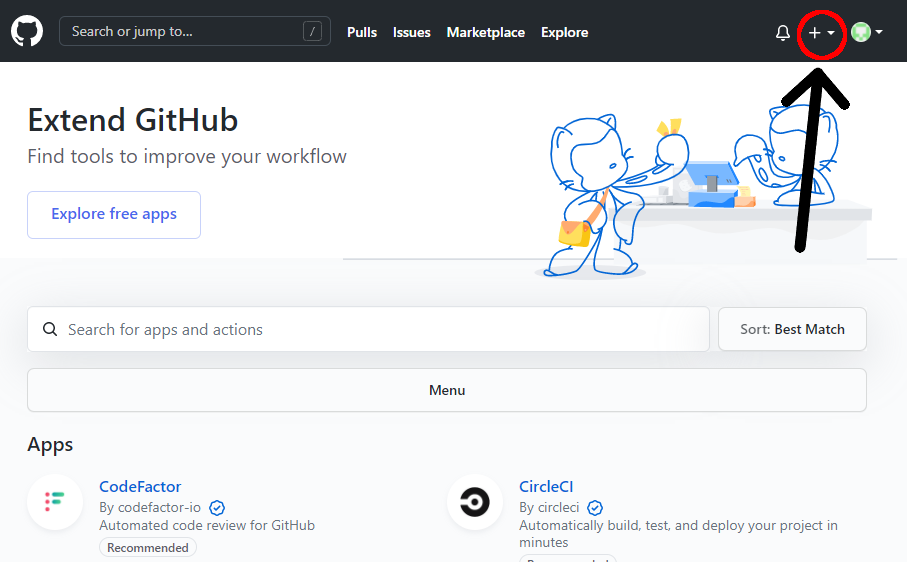Image resolution: width=907 pixels, height=562 pixels.
Task: Click the Explore free apps button
Action: pyautogui.click(x=114, y=215)
